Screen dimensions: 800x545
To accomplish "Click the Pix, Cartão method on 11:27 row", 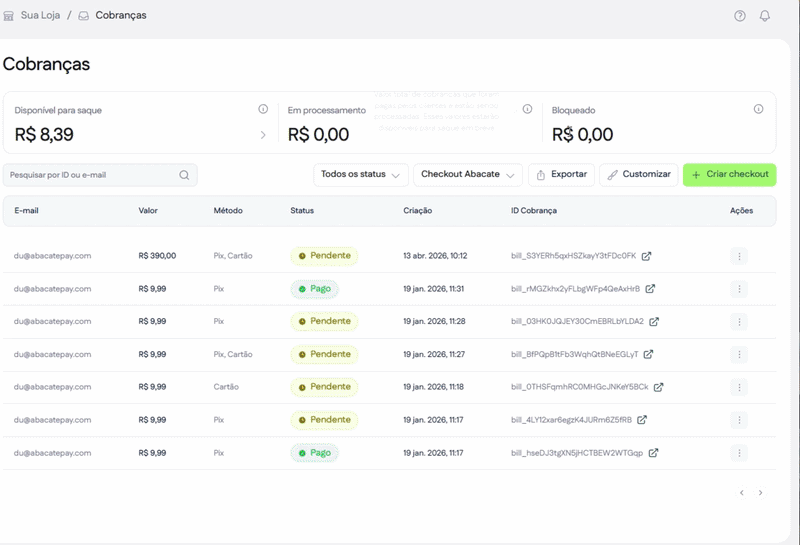I will tap(233, 354).
